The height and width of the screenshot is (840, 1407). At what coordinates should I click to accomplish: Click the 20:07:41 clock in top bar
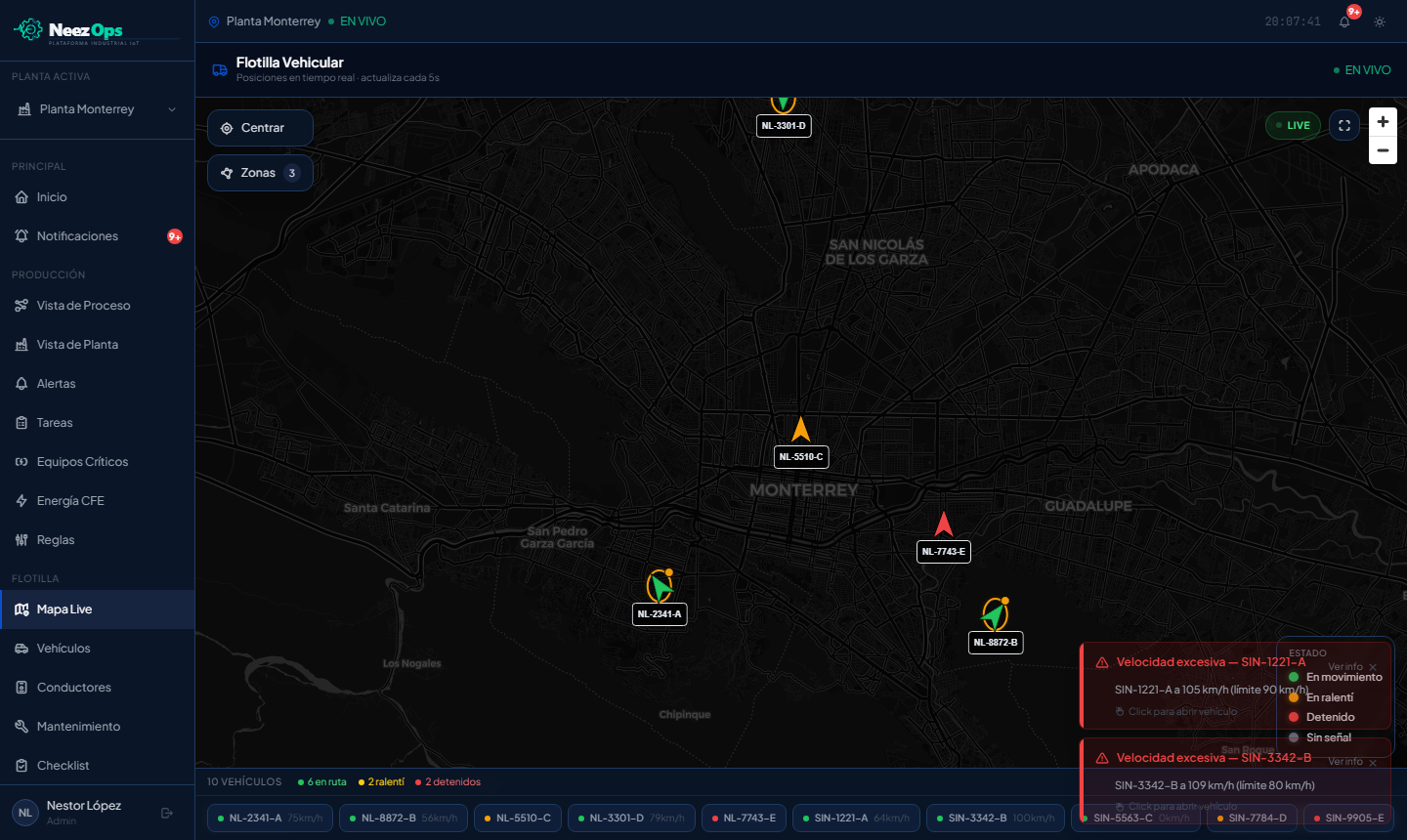pos(1293,21)
